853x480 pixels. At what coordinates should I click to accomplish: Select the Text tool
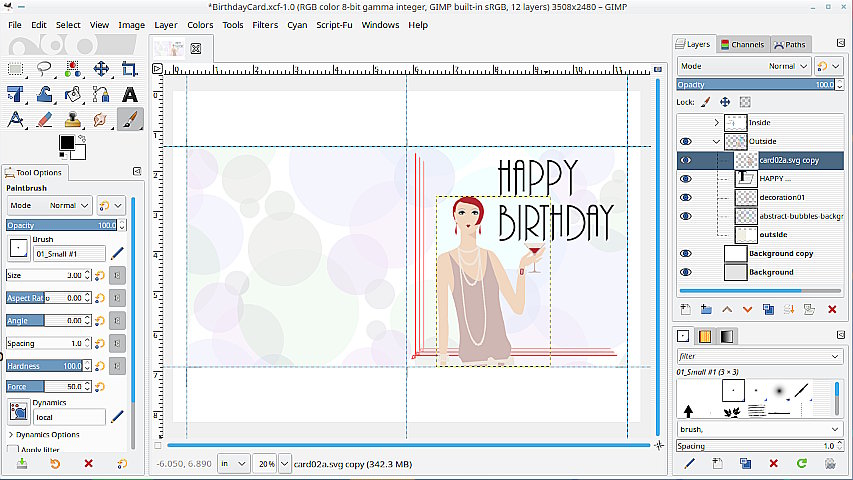129,94
